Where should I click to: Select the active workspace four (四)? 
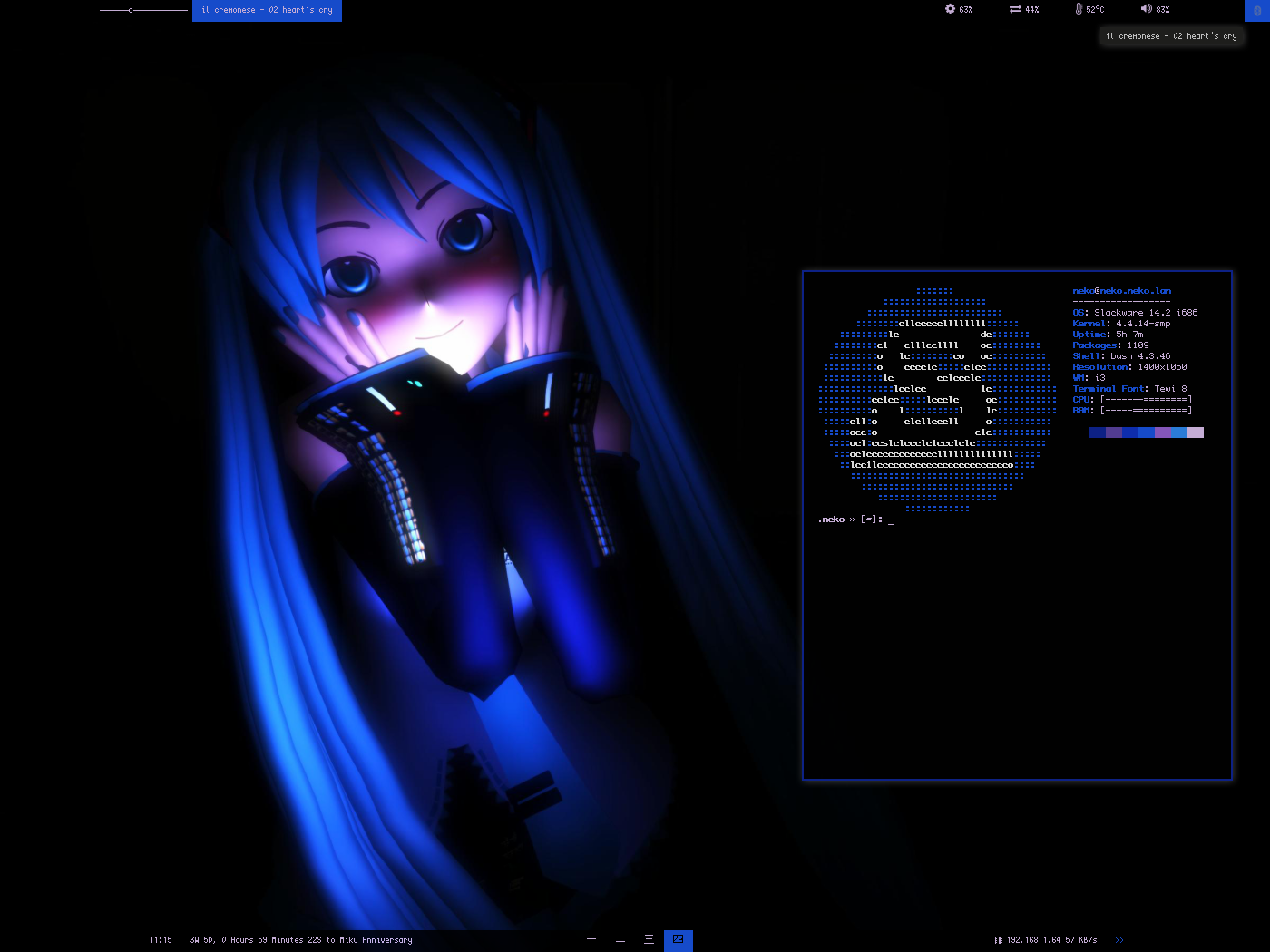click(x=679, y=940)
